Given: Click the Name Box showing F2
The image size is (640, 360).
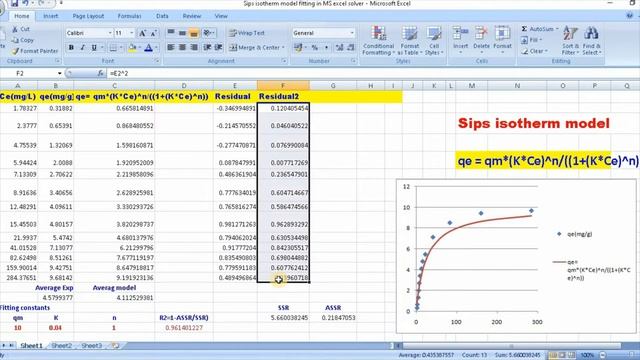Looking at the screenshot, I should 29,73.
